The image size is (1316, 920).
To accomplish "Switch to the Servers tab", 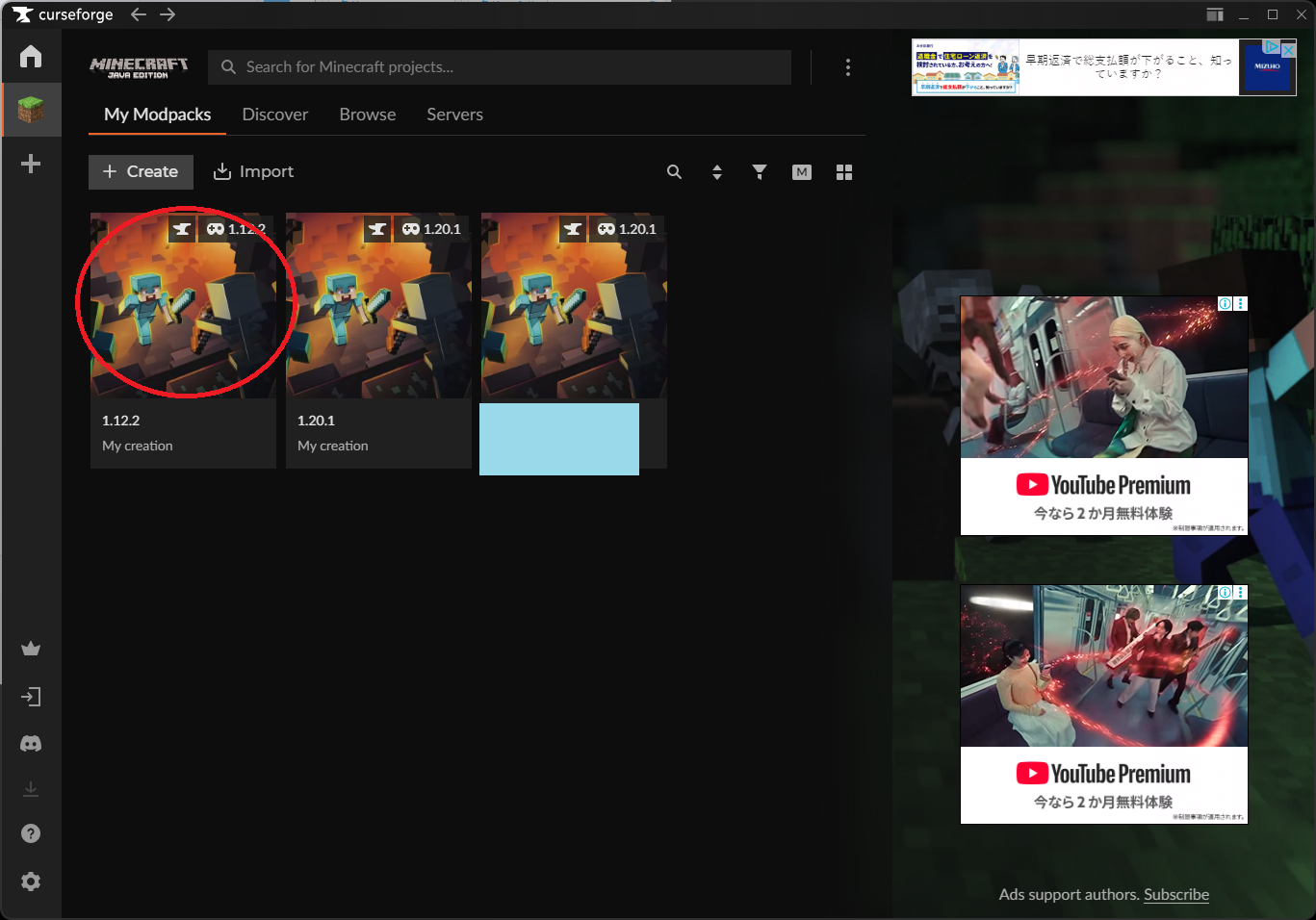I will click(x=455, y=115).
